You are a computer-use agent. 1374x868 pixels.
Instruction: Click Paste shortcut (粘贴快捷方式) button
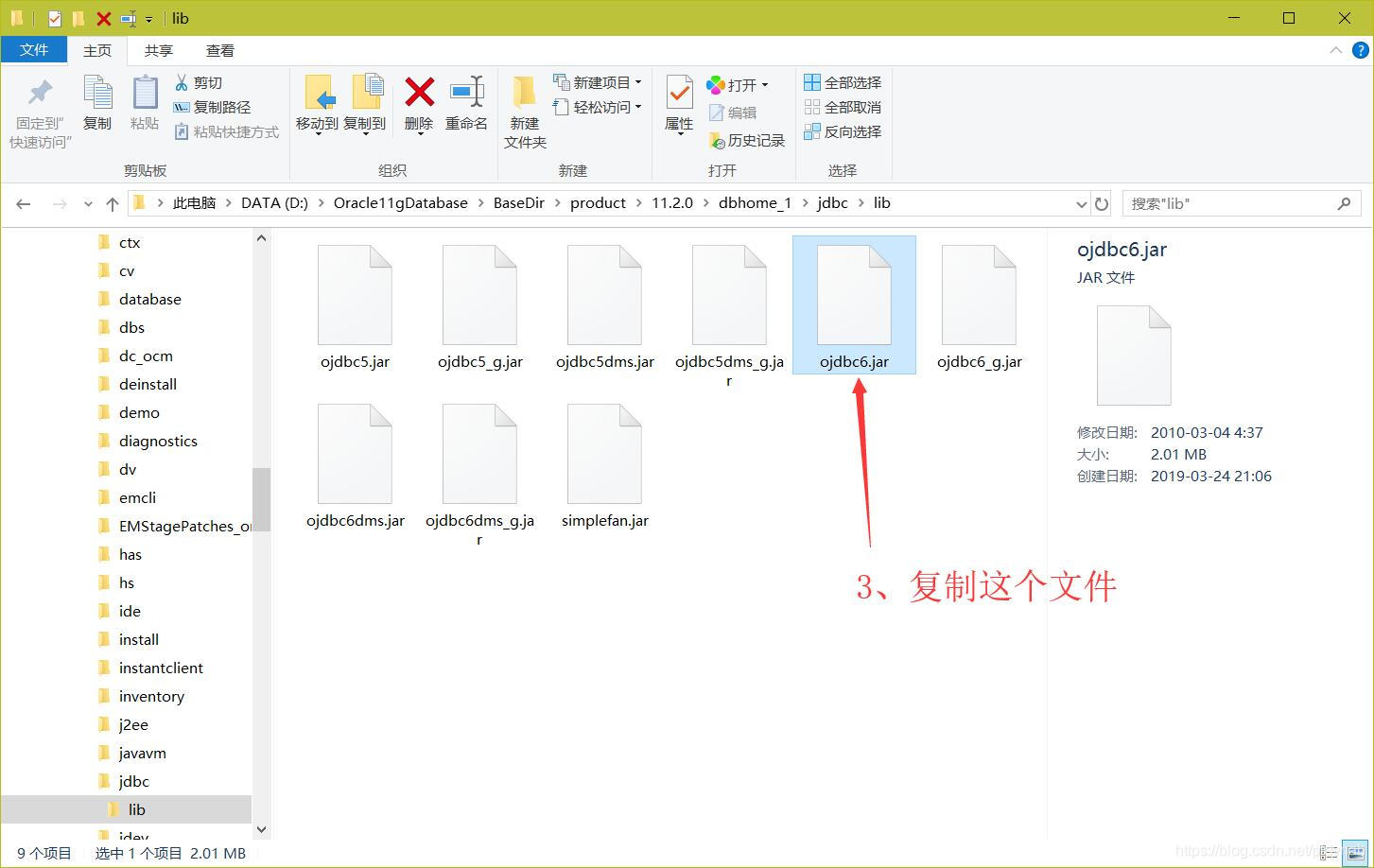pyautogui.click(x=227, y=131)
